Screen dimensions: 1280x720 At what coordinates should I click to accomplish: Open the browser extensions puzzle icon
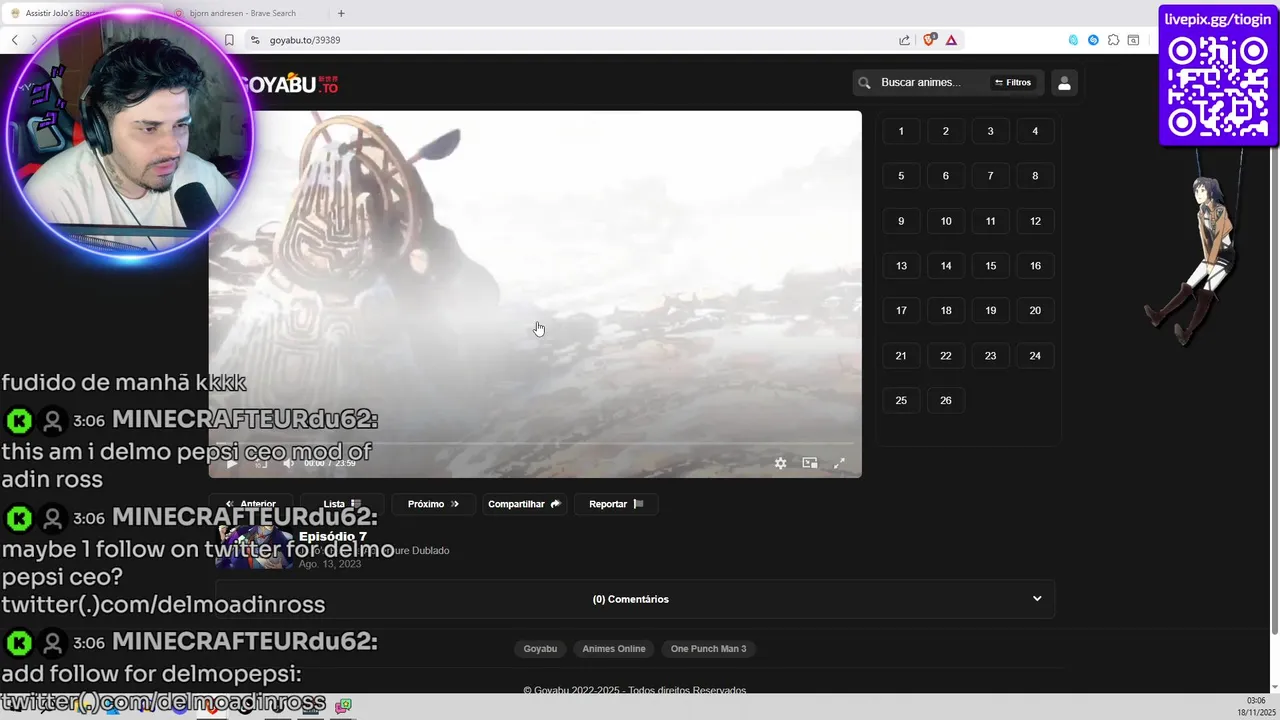point(1113,40)
